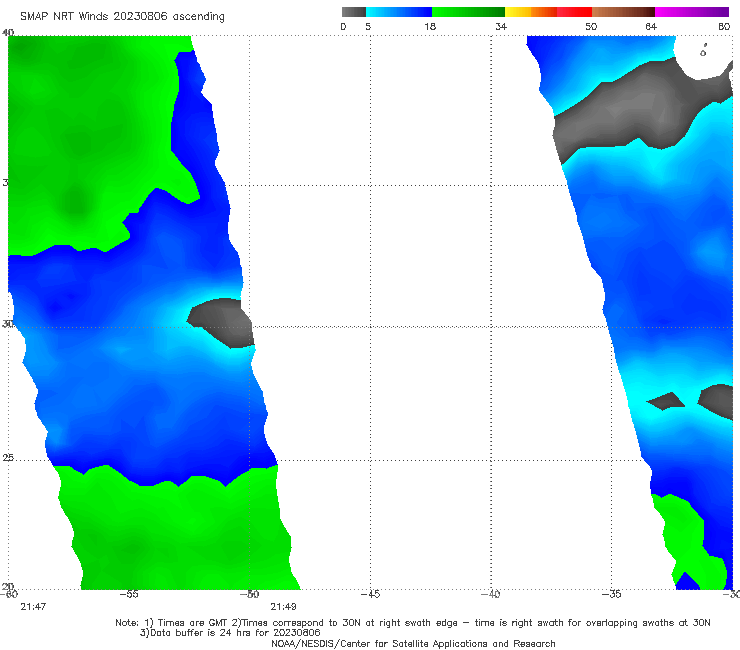Click the longitude label '-40'
This screenshot has height=650, width=740.
pyautogui.click(x=491, y=594)
